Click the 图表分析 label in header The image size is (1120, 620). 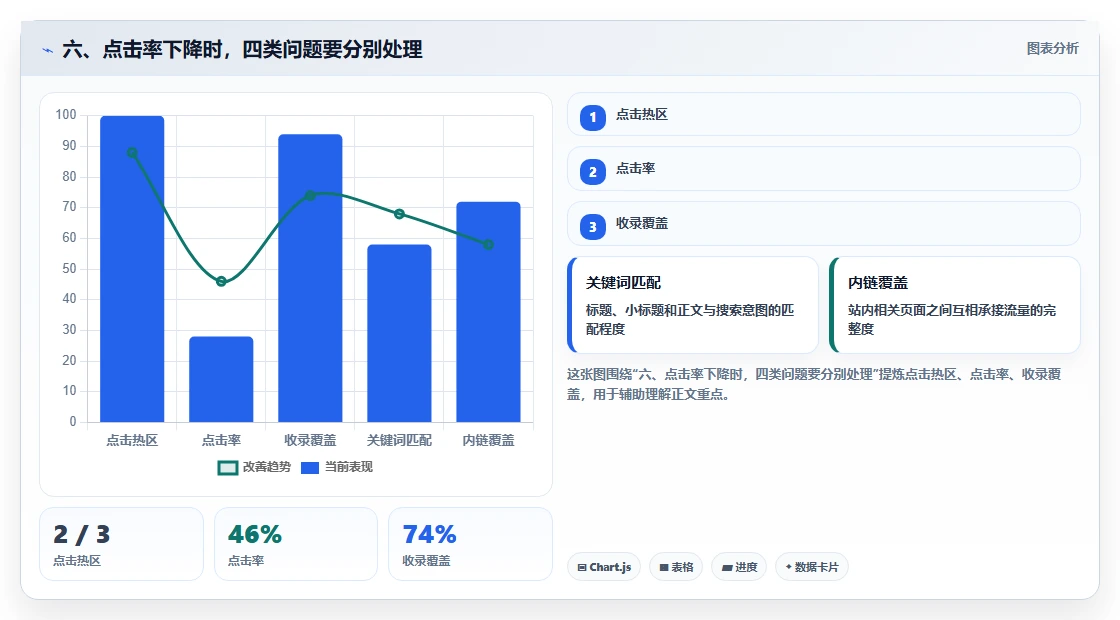click(x=1052, y=49)
